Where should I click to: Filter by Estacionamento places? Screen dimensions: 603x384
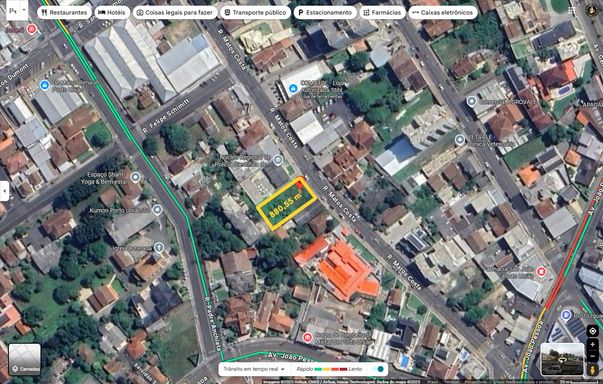325,12
